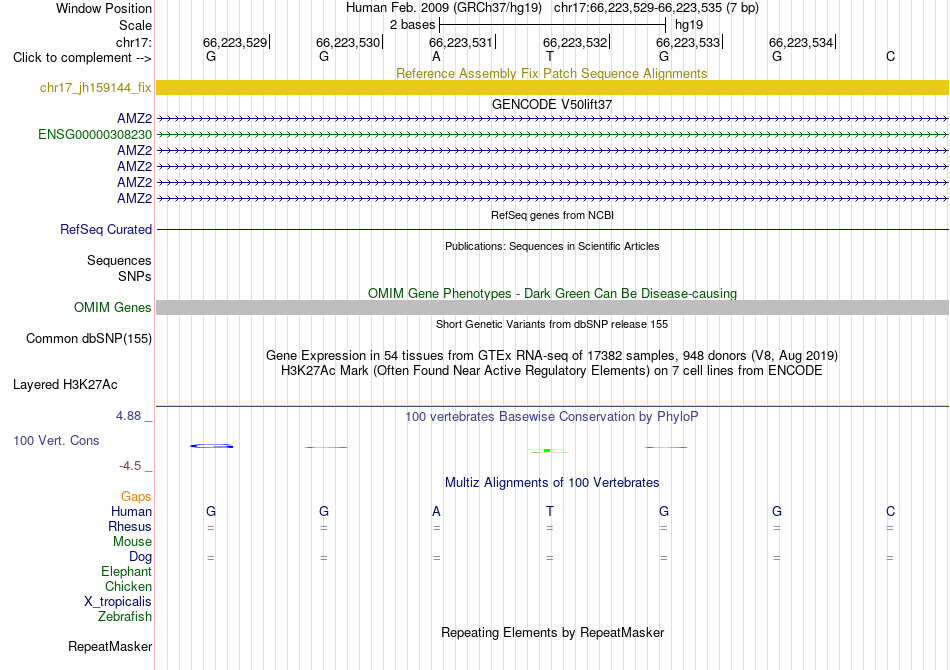Viewport: 950px width, 670px height.
Task: Click the Window Position label
Action: (x=104, y=8)
